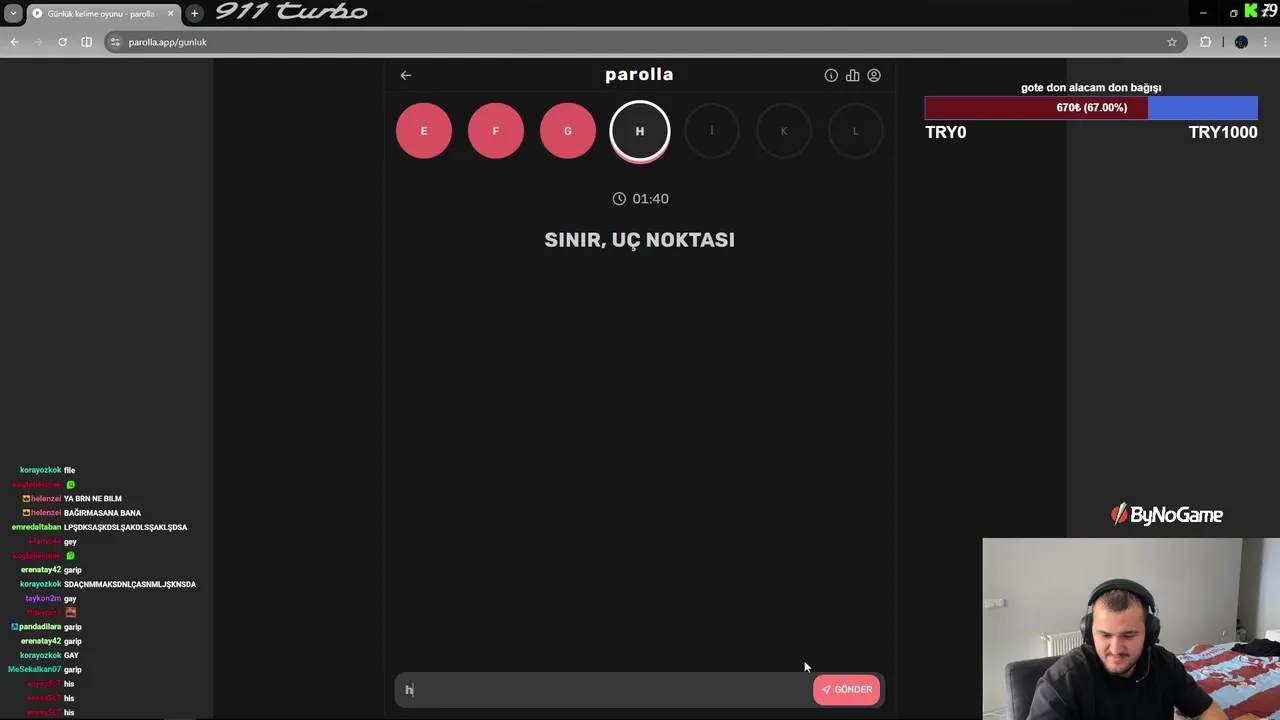Click MeSekalkan07 username in chat

[35, 670]
